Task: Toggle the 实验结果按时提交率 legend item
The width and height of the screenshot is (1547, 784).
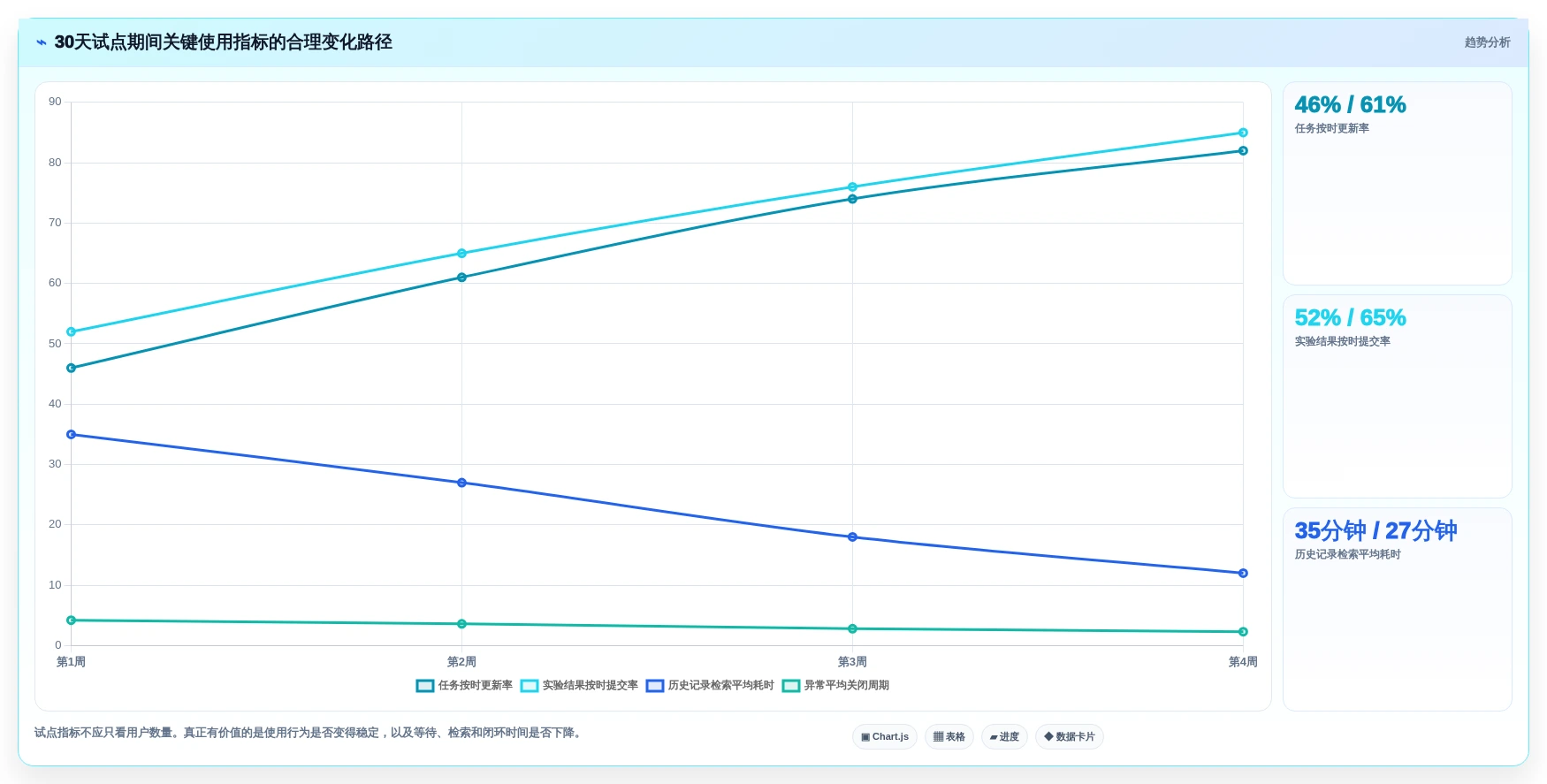Action: [x=579, y=686]
